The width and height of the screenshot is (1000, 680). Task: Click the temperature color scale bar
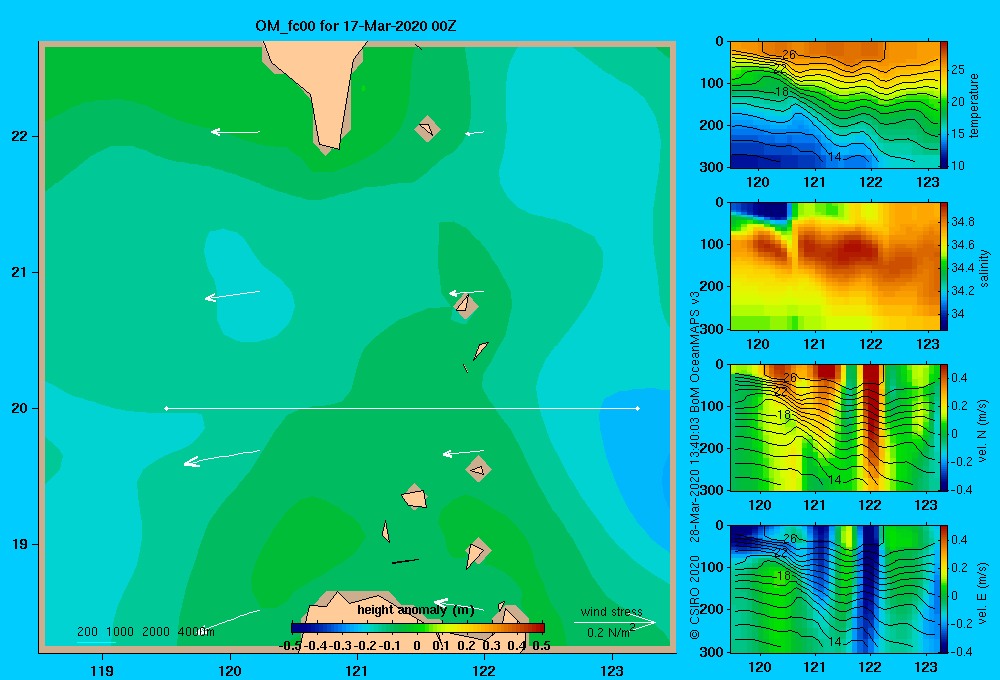(x=944, y=105)
